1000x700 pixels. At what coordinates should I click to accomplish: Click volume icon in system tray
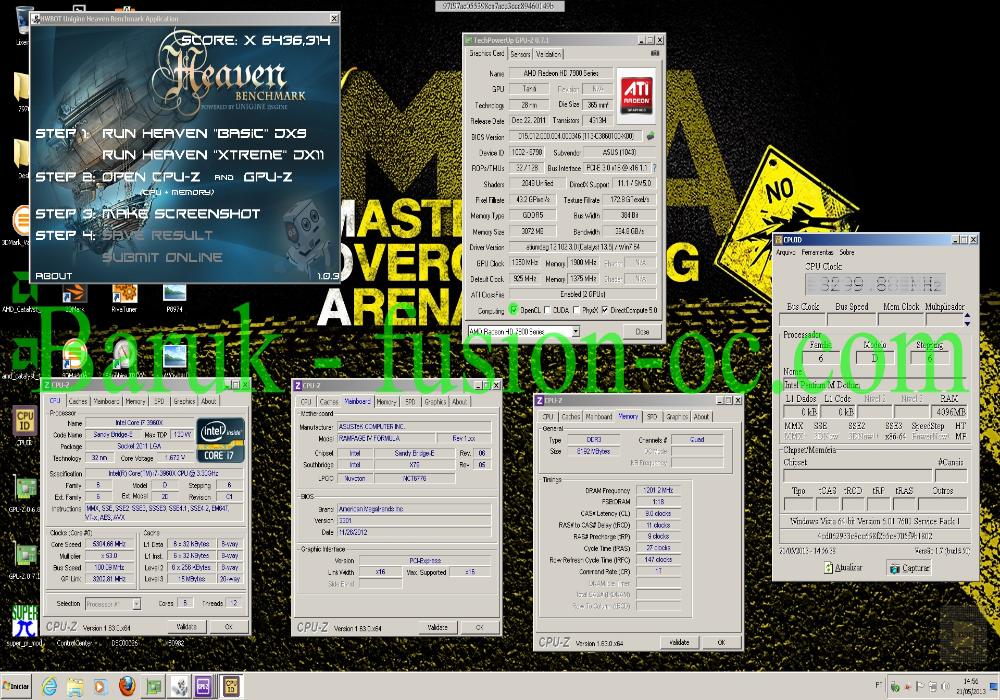tap(945, 687)
